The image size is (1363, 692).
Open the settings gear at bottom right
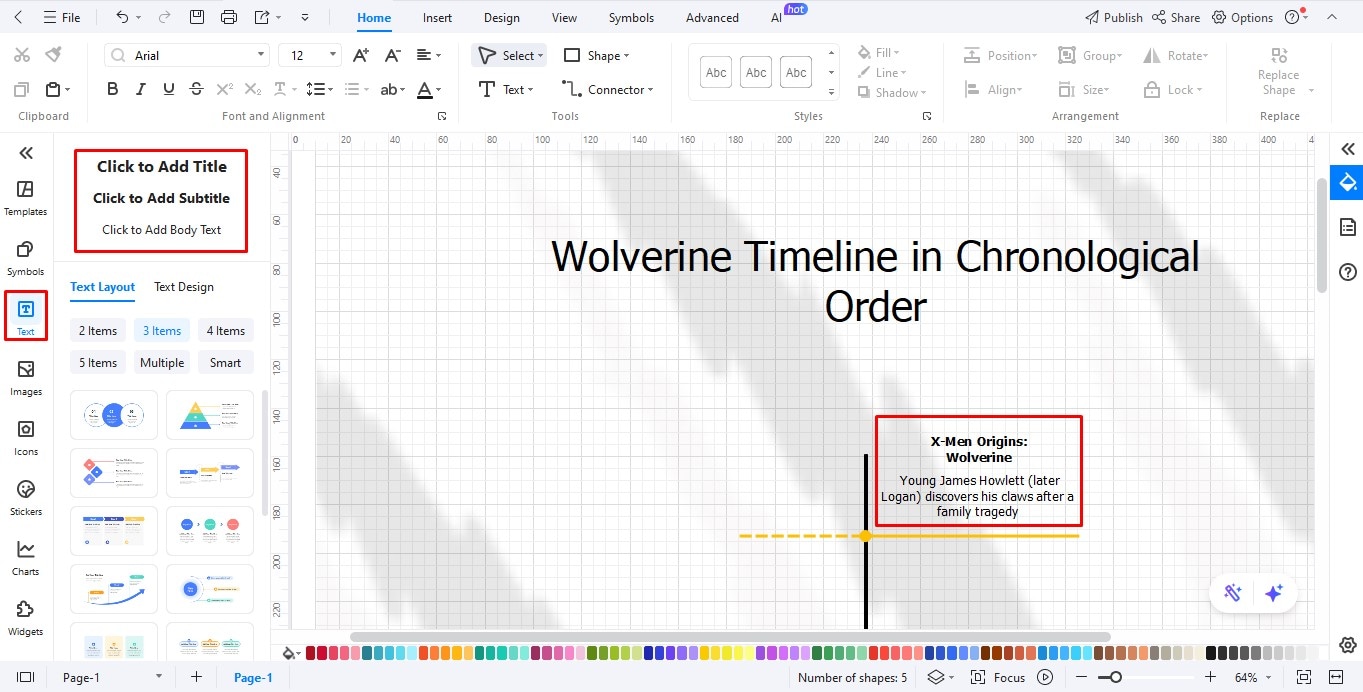(x=1347, y=645)
